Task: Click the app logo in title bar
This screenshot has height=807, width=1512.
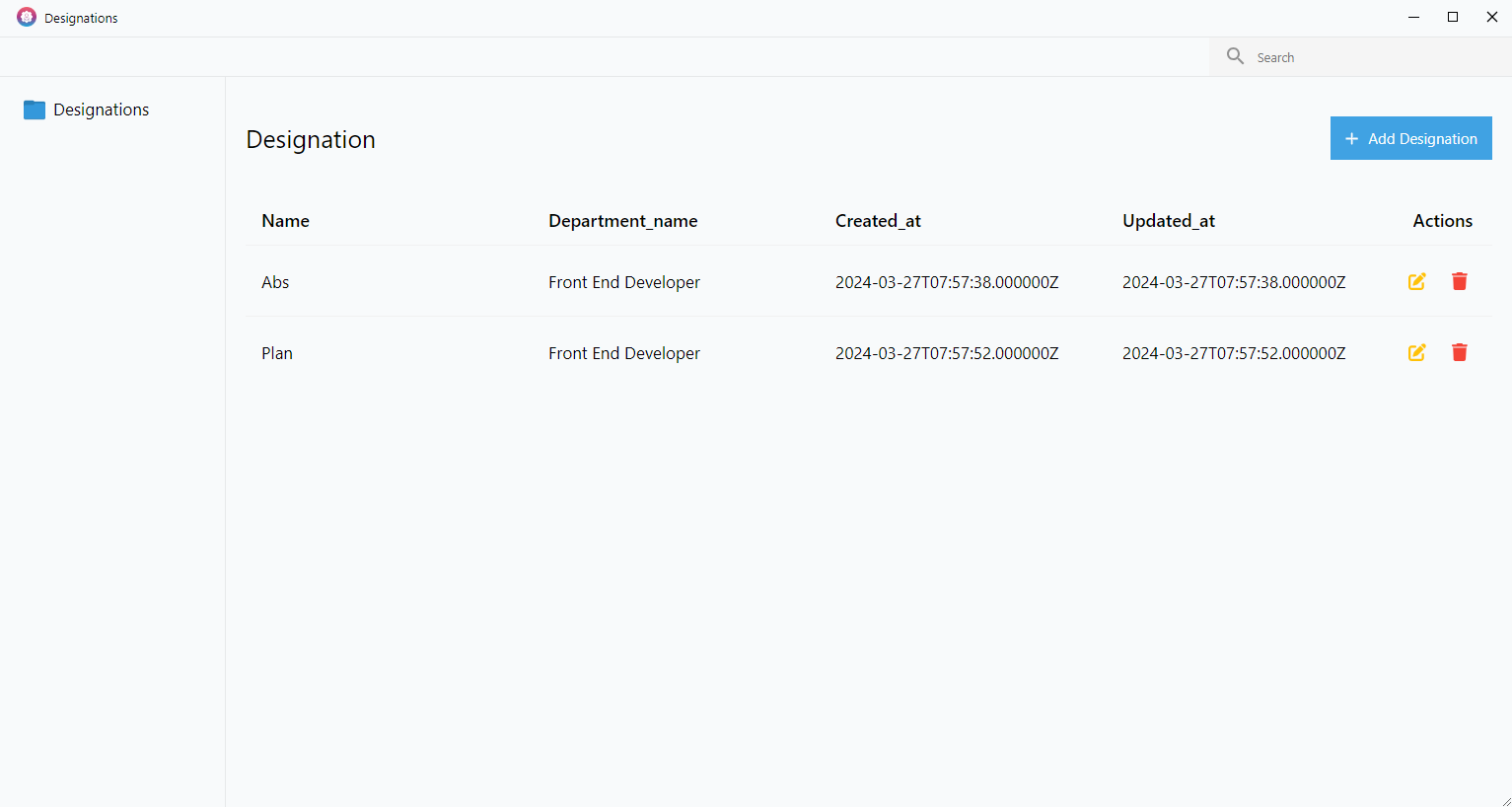Action: pyautogui.click(x=27, y=17)
